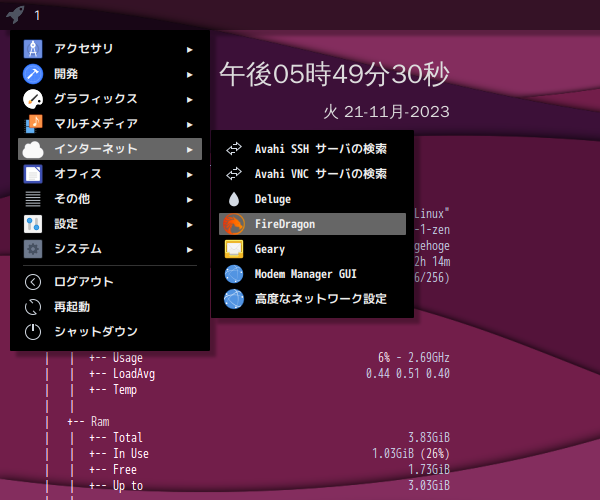Image resolution: width=600 pixels, height=500 pixels.
Task: Open the システム menu category
Action: 110,249
